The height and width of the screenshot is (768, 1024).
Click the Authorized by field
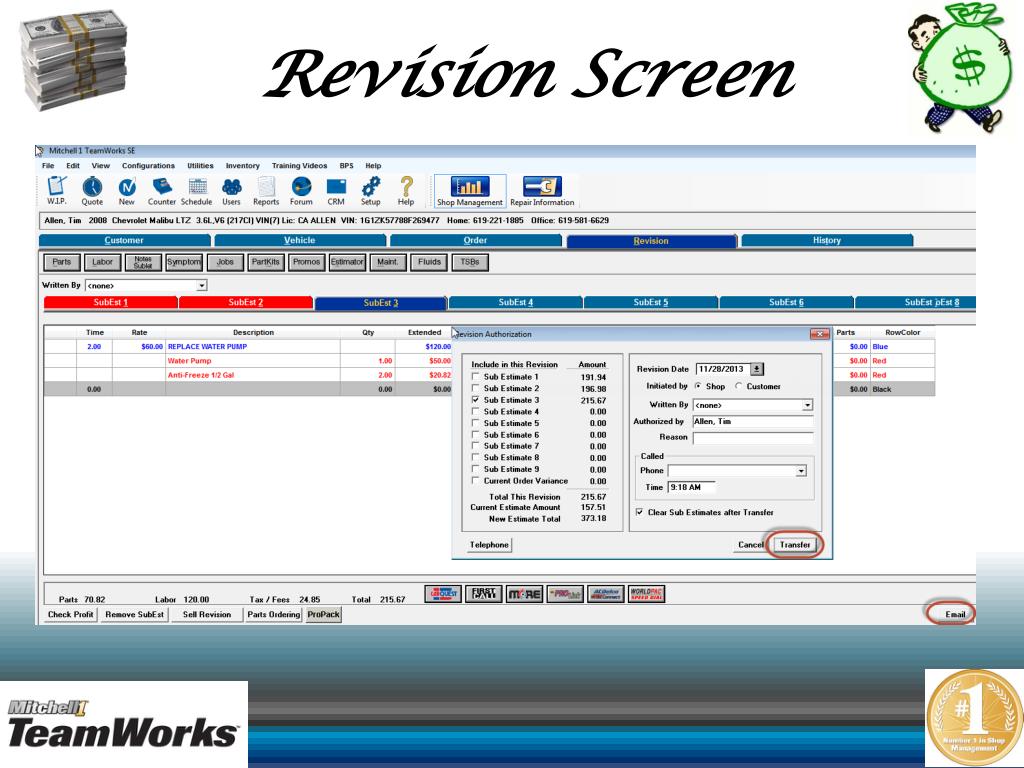(753, 421)
